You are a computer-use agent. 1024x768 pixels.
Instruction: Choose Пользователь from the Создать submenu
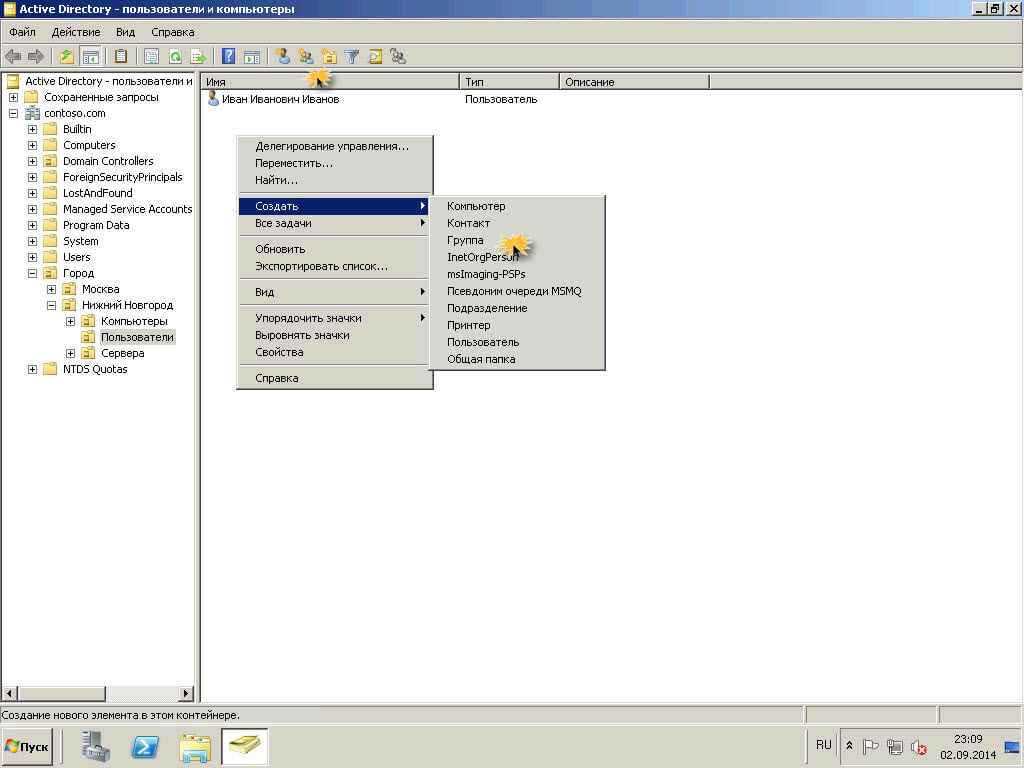(483, 342)
